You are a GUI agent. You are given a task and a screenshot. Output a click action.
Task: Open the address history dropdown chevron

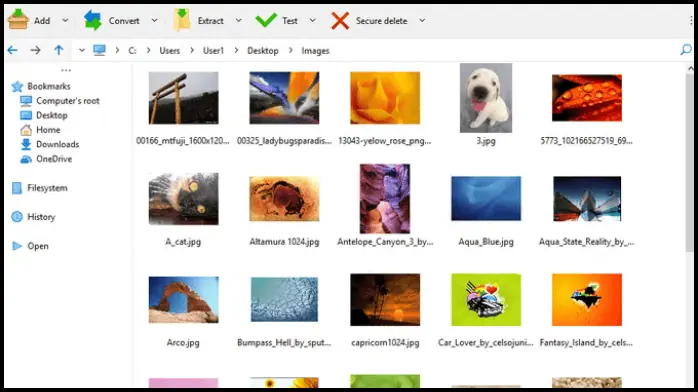81,50
